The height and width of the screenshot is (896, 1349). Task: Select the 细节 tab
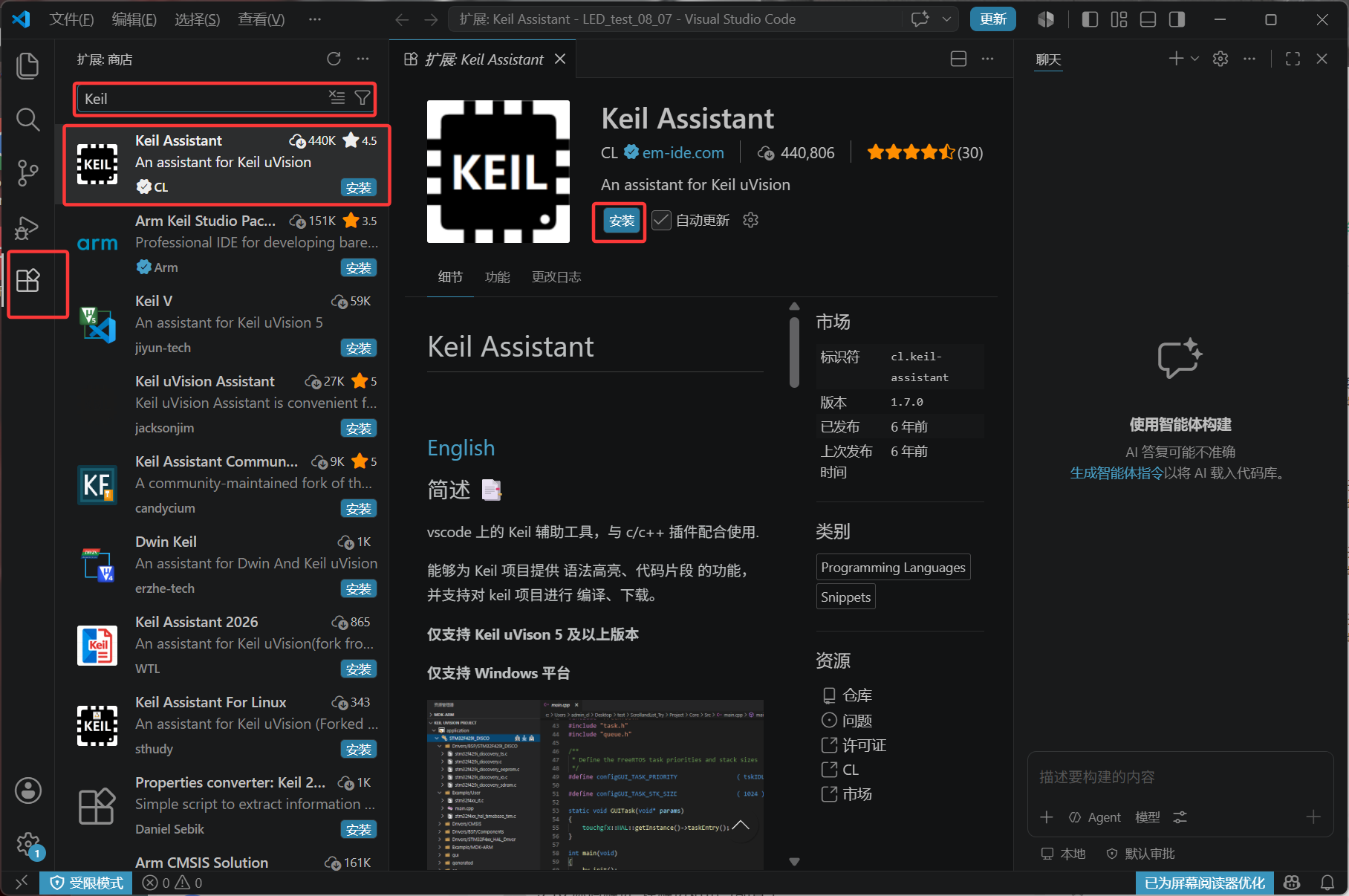[x=450, y=277]
